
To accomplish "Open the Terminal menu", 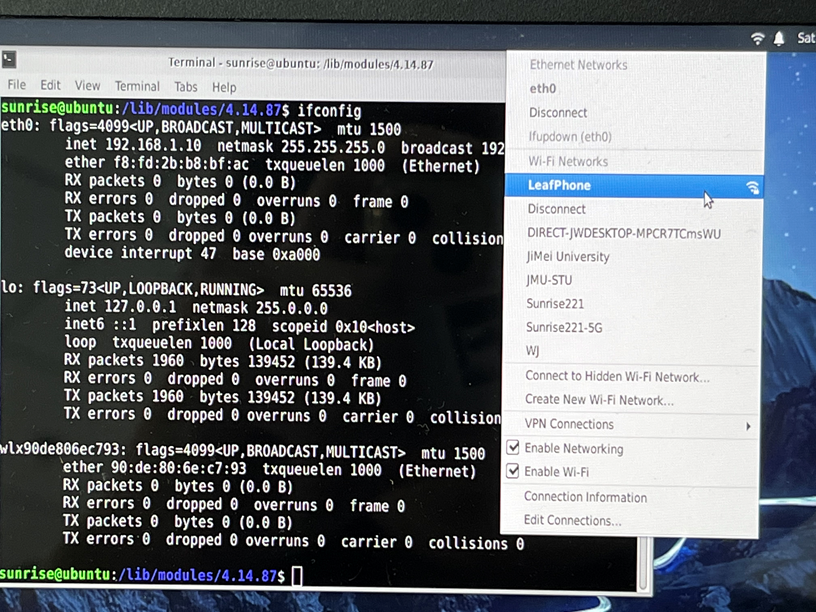I will point(137,86).
